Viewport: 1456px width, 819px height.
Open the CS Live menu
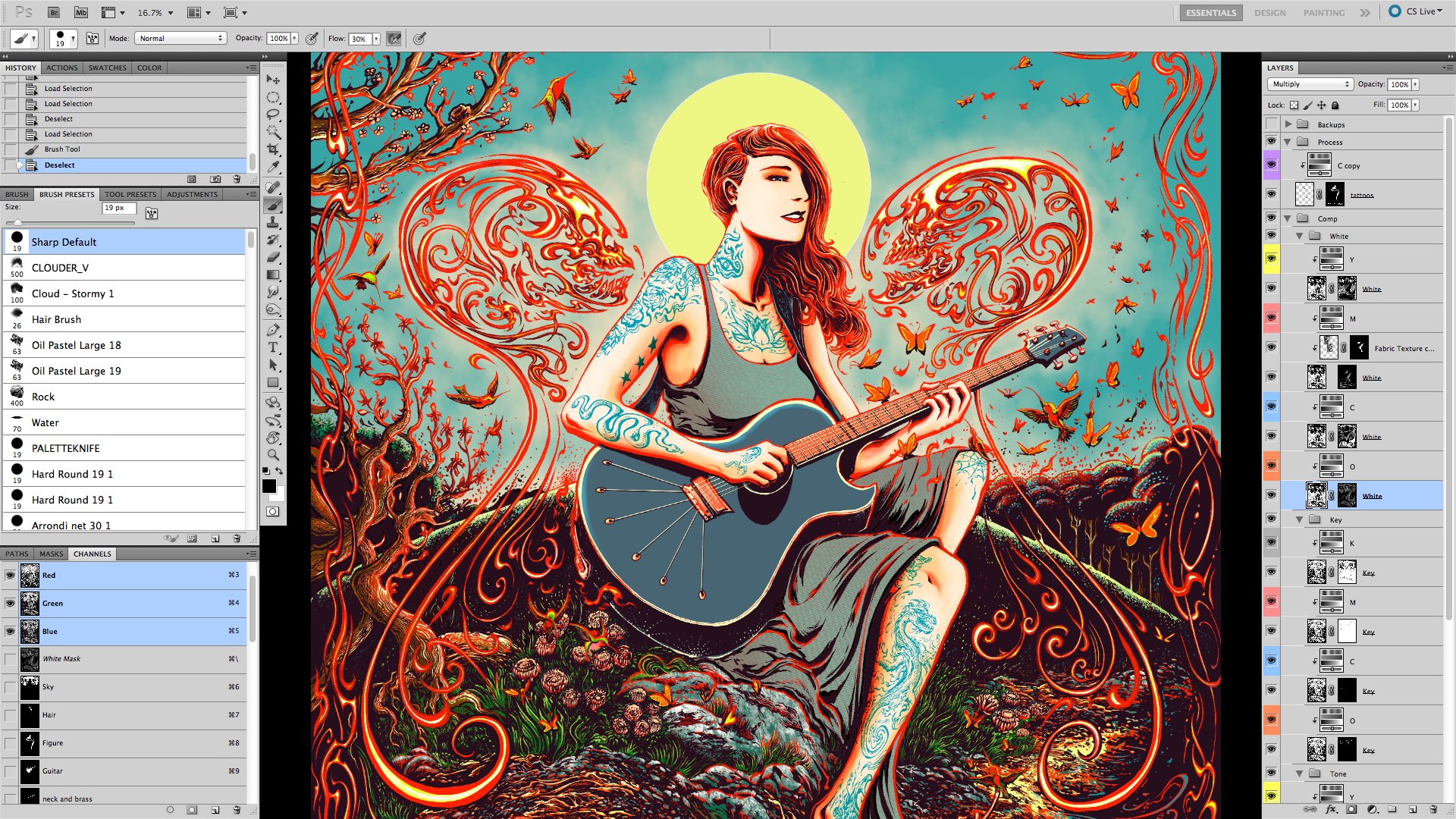click(1417, 11)
